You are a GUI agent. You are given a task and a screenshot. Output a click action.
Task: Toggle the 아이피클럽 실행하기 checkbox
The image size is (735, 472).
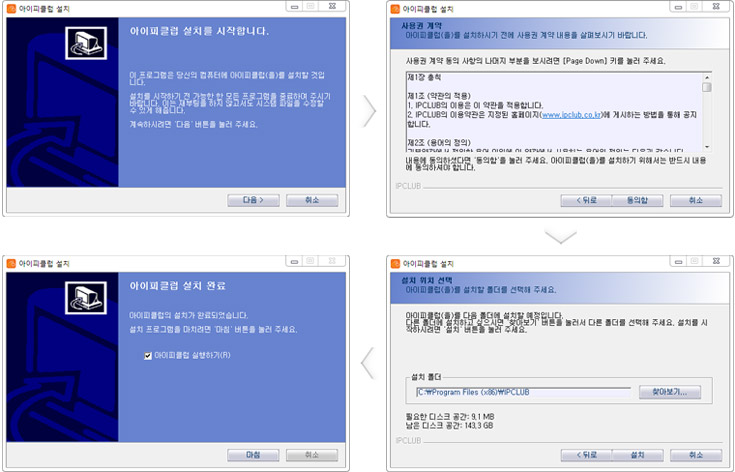(x=148, y=356)
